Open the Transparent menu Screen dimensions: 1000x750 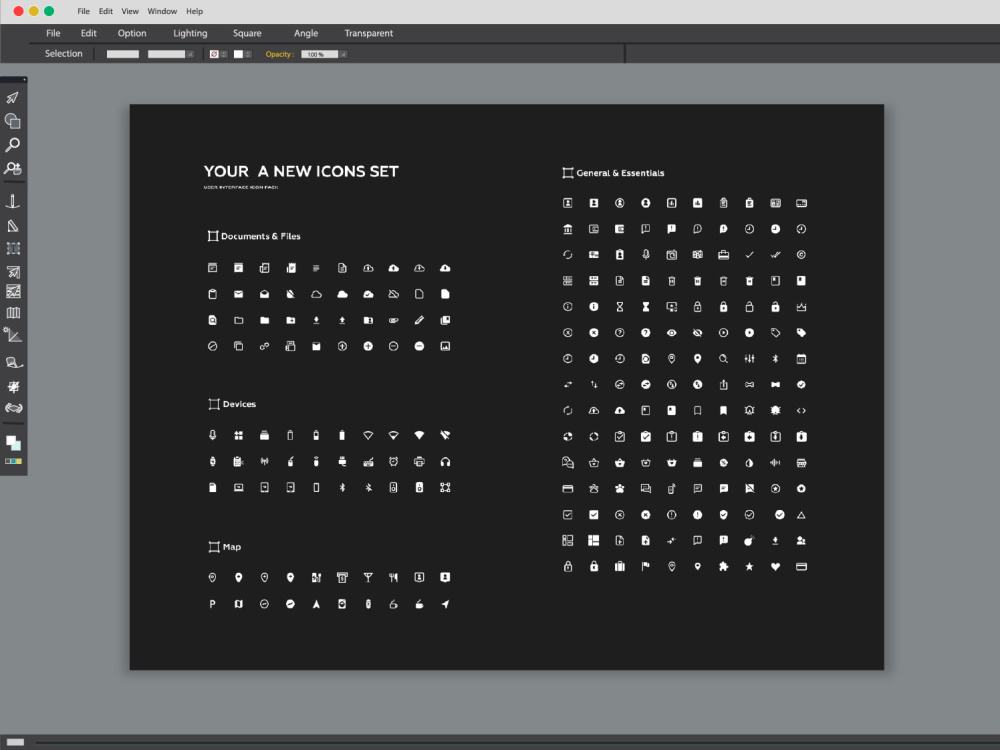(x=369, y=33)
